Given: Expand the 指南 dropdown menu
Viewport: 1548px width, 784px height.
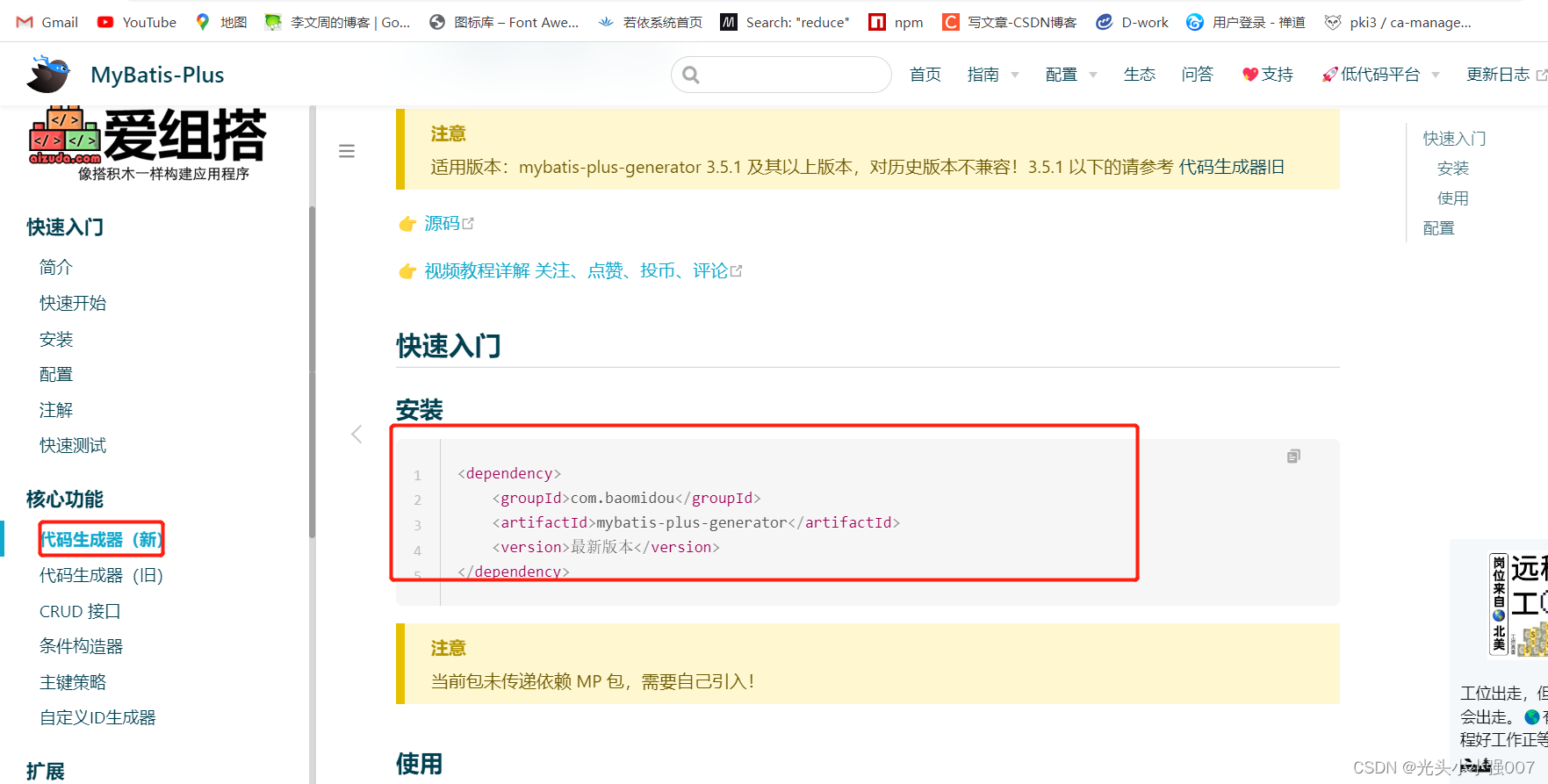Looking at the screenshot, I should [x=993, y=75].
